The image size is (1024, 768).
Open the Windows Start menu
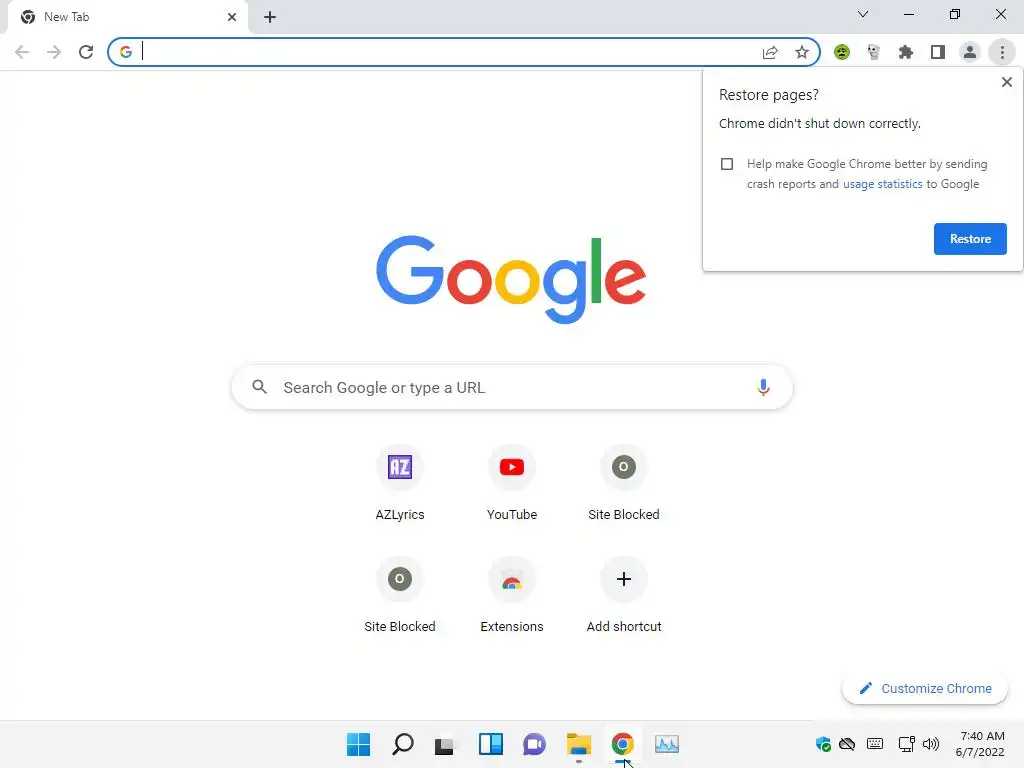359,744
